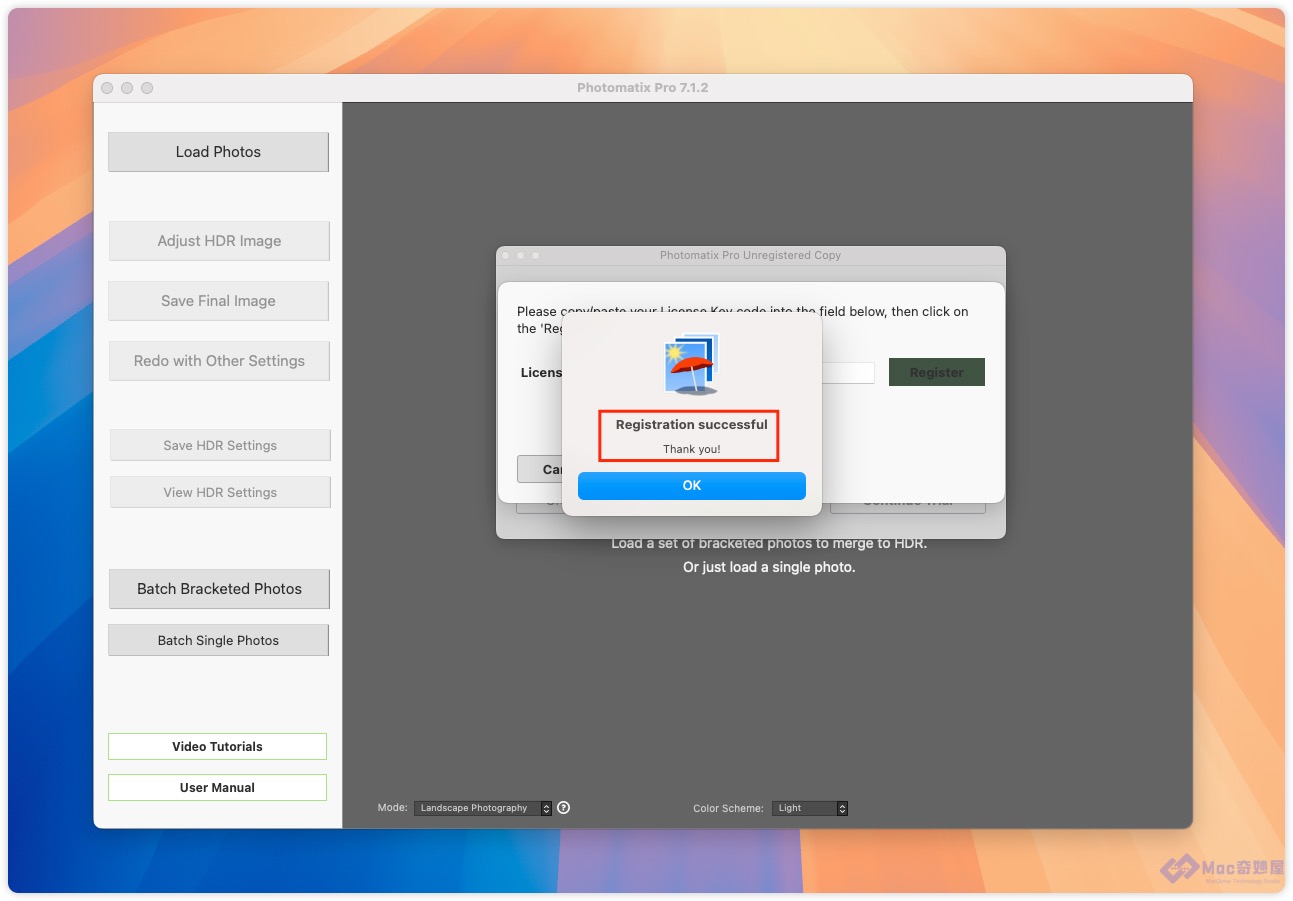Viewport: 1293px width, 901px height.
Task: Click the Save Final Image button
Action: [218, 301]
